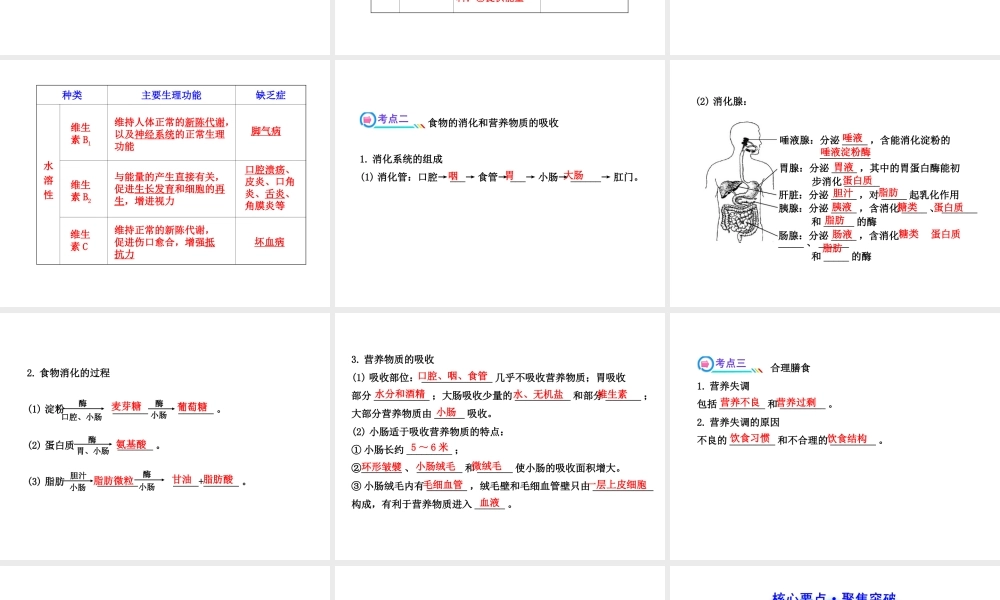Click the red answer 毛细血管
Image resolution: width=1000 pixels, height=600 pixels.
coord(443,485)
